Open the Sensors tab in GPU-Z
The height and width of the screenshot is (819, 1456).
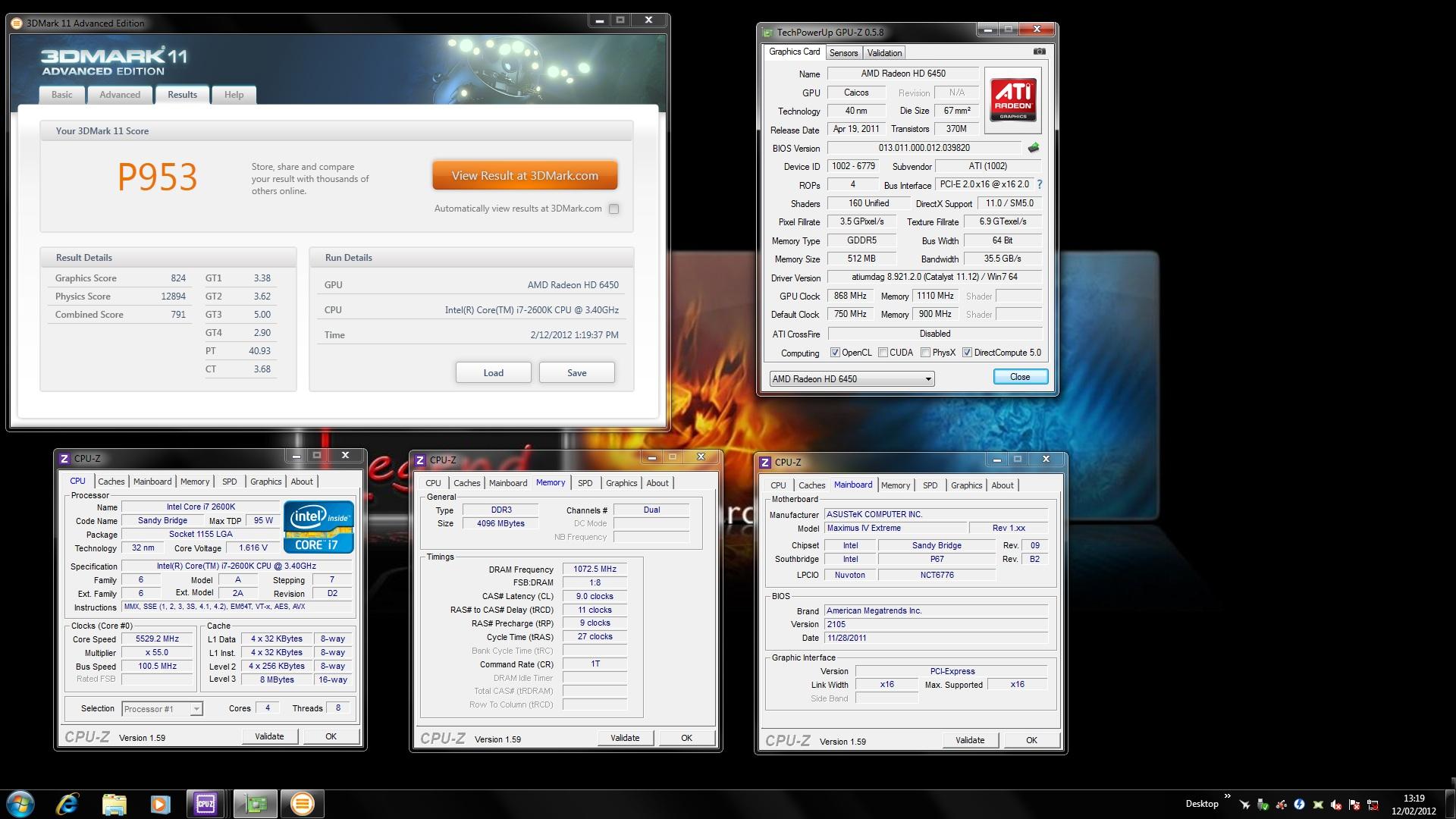click(x=843, y=52)
